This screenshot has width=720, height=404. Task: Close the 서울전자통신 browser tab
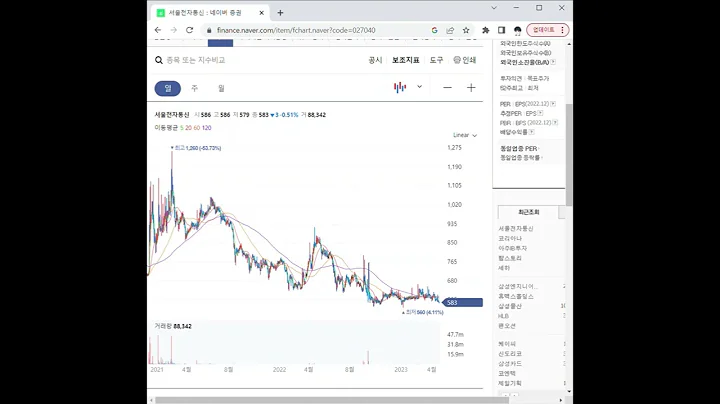click(261, 13)
